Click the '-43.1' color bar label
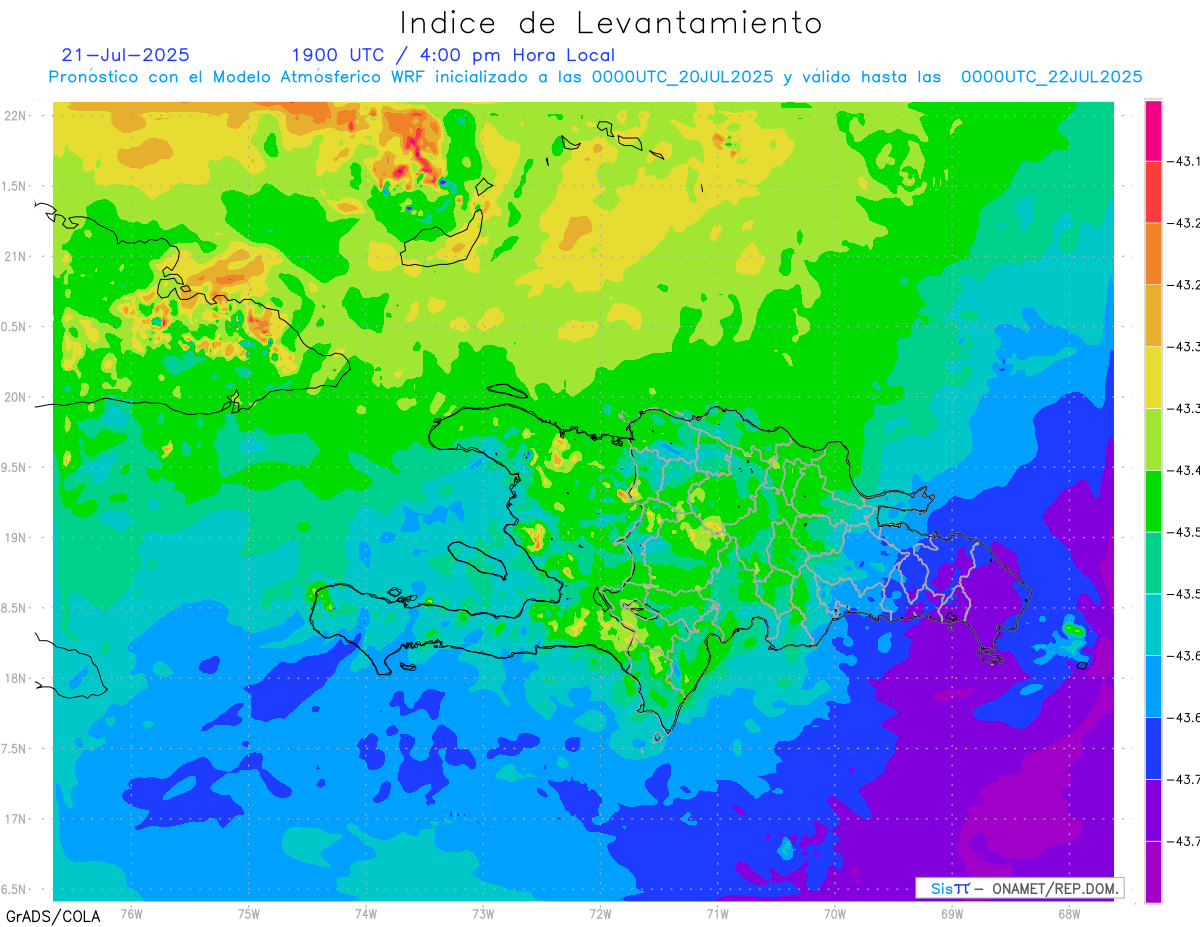Image resolution: width=1200 pixels, height=927 pixels. click(x=1186, y=160)
